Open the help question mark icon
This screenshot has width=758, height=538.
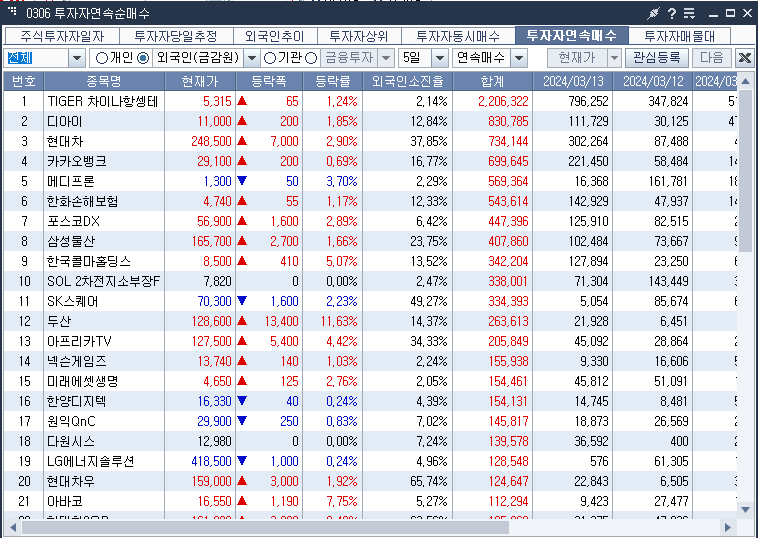tap(672, 14)
